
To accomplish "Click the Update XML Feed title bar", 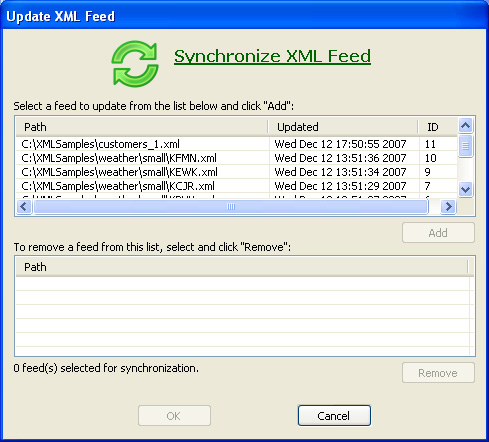I will click(x=244, y=16).
